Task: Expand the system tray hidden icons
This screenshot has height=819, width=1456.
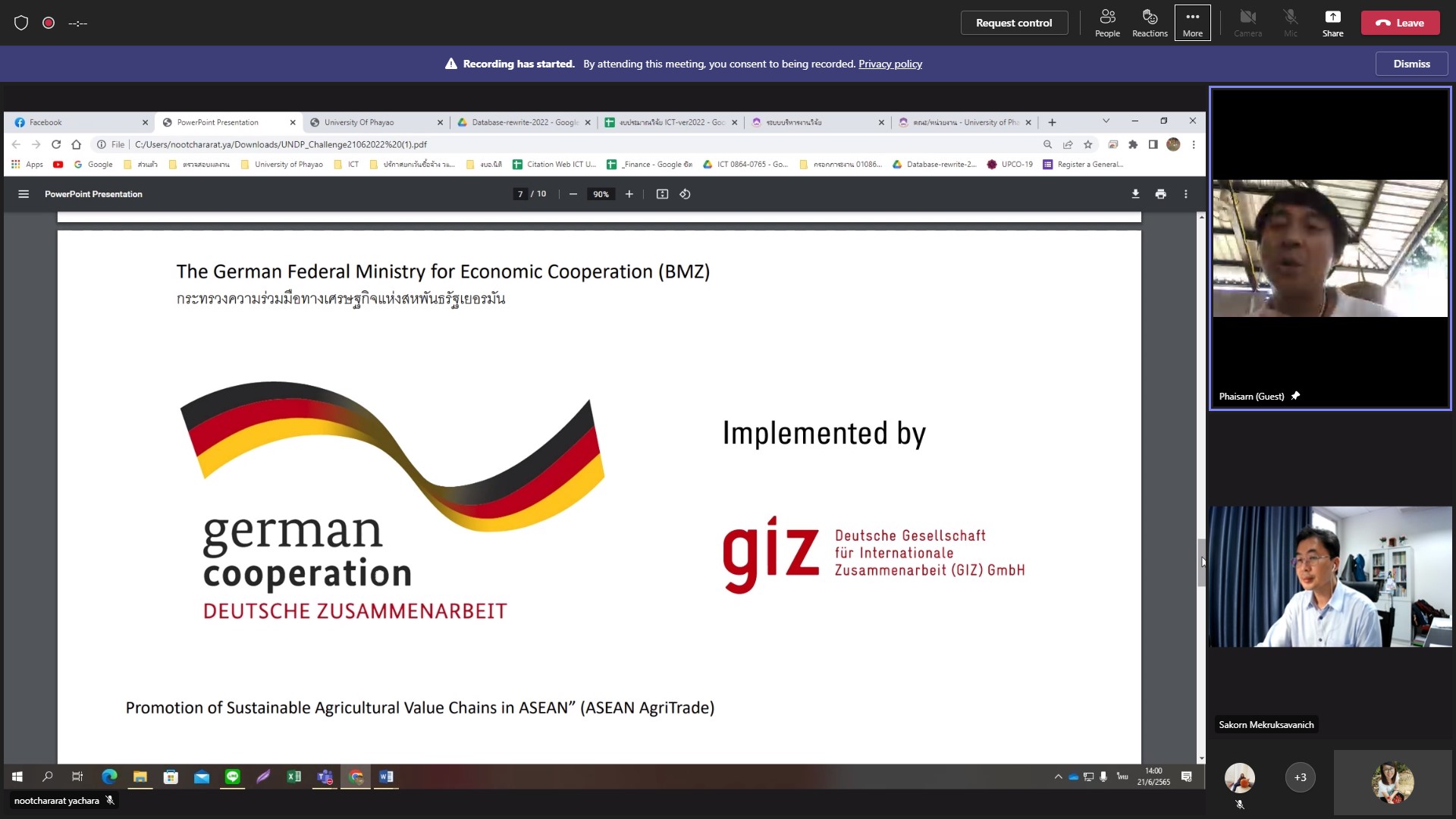Action: tap(1058, 777)
